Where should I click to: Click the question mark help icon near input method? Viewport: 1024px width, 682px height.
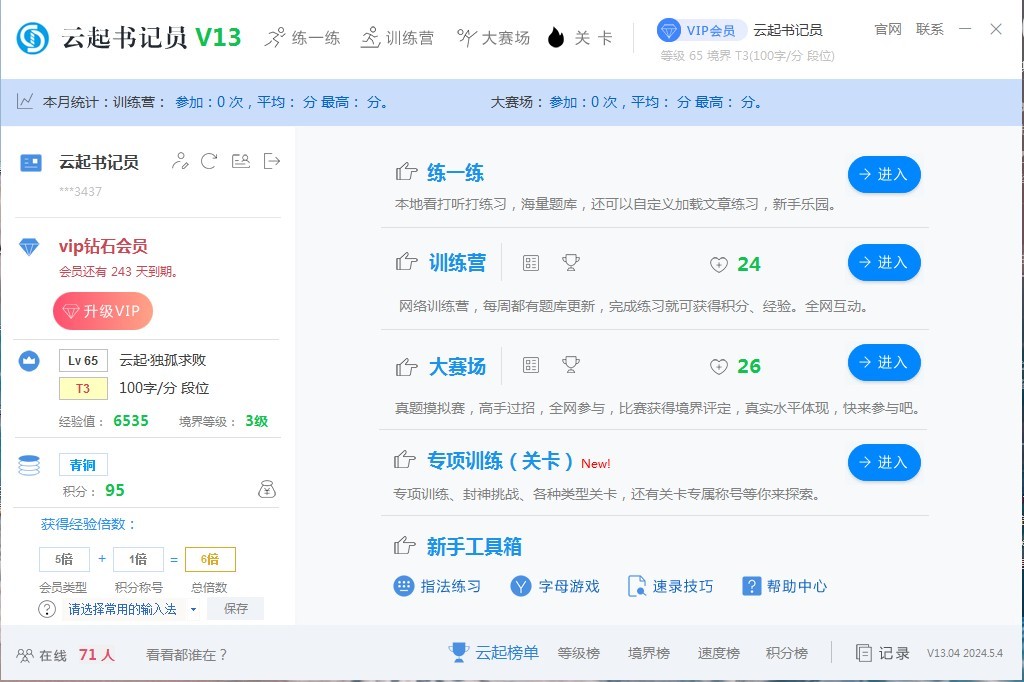tap(47, 609)
